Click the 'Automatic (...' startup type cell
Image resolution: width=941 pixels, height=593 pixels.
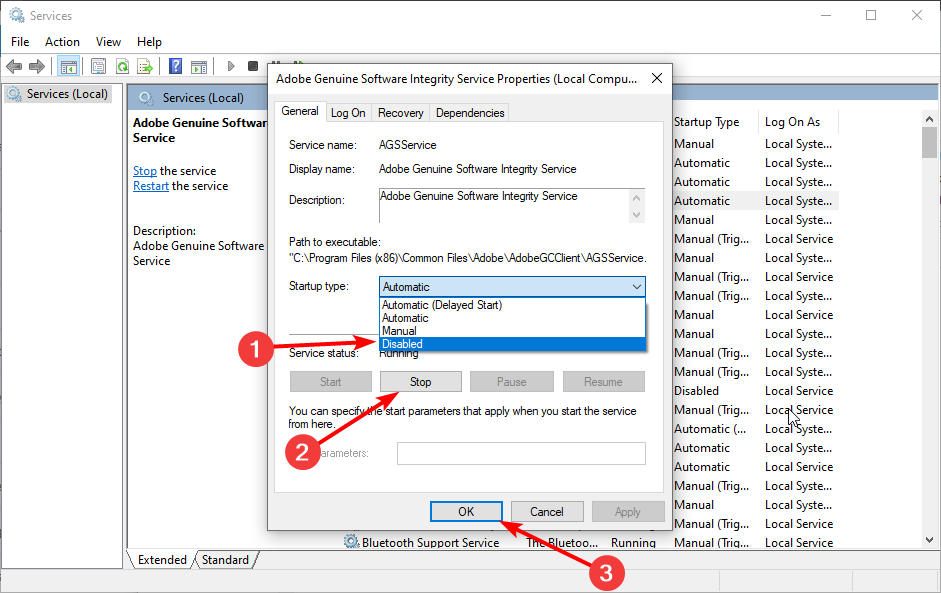tap(710, 429)
